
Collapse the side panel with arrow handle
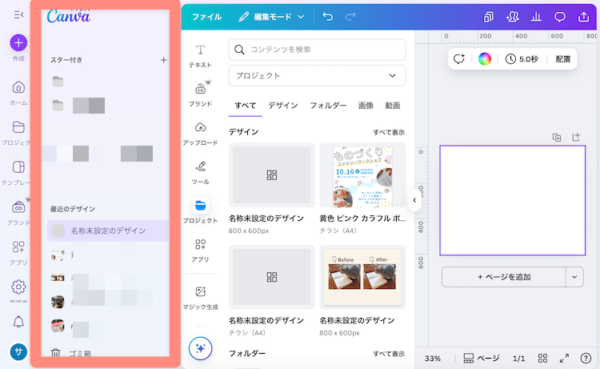point(414,200)
